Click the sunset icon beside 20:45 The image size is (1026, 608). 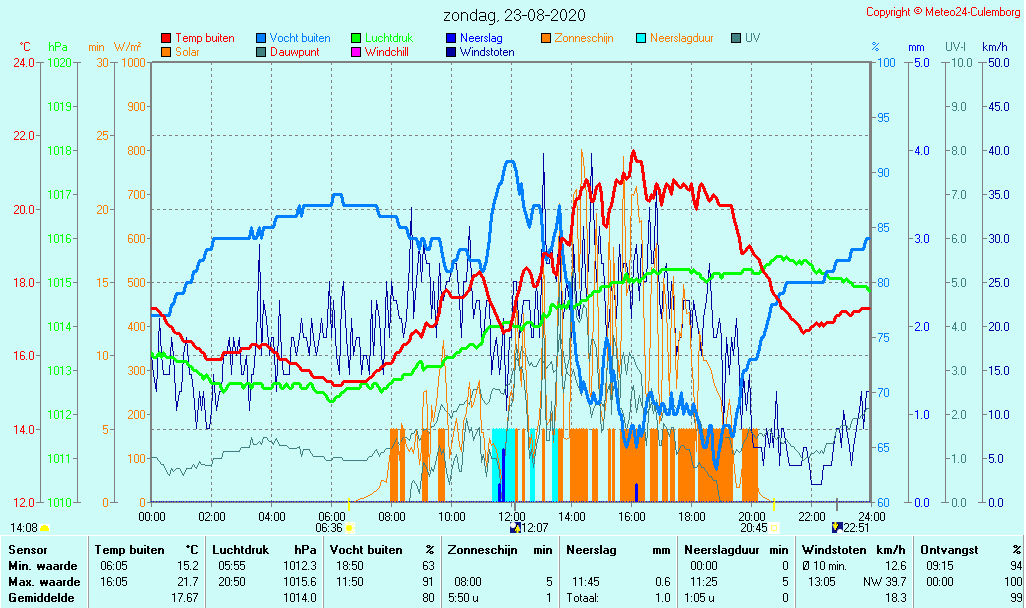click(774, 527)
